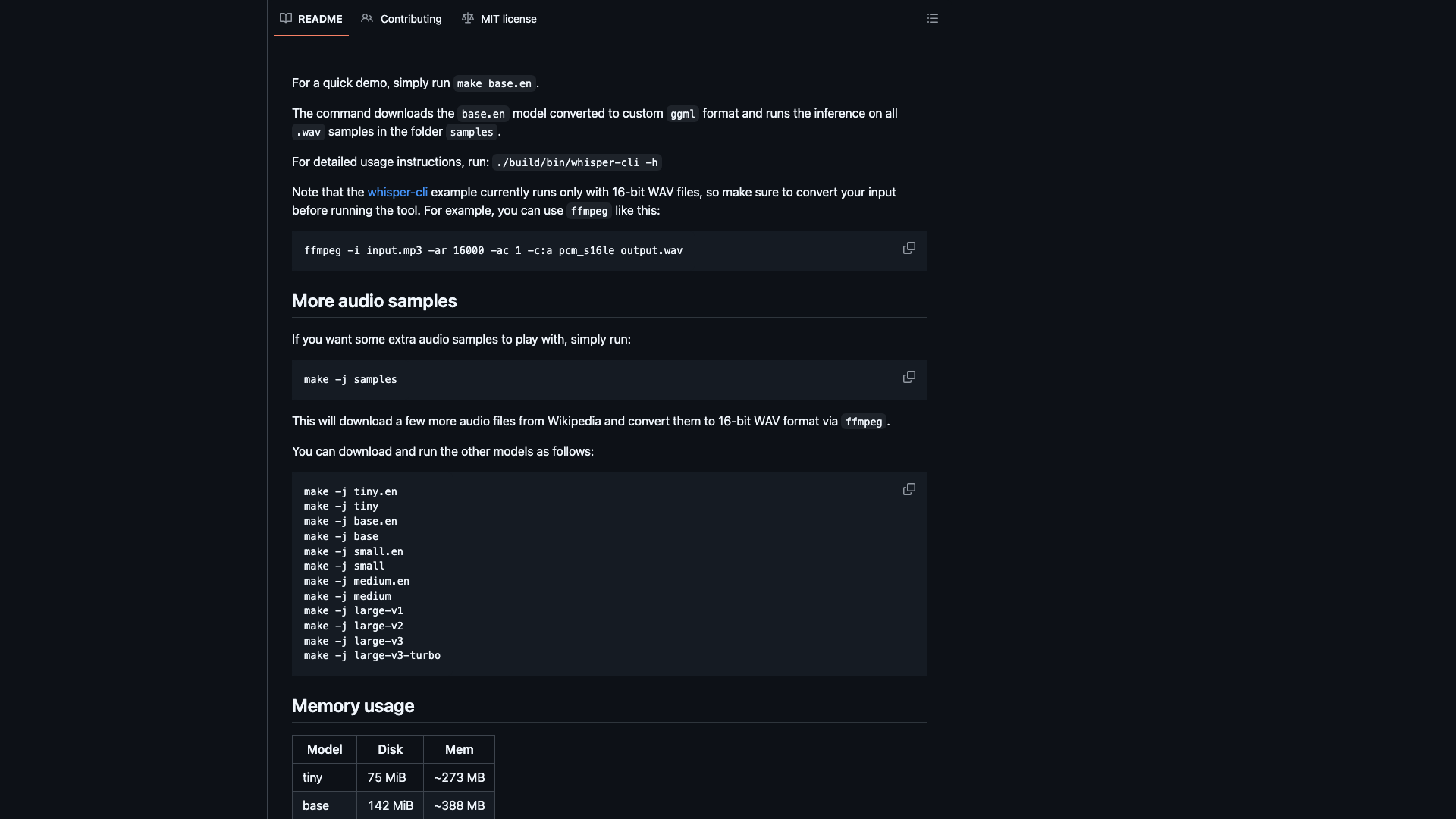The height and width of the screenshot is (819, 1456).
Task: Click the 'Disk' table header
Action: 391,749
